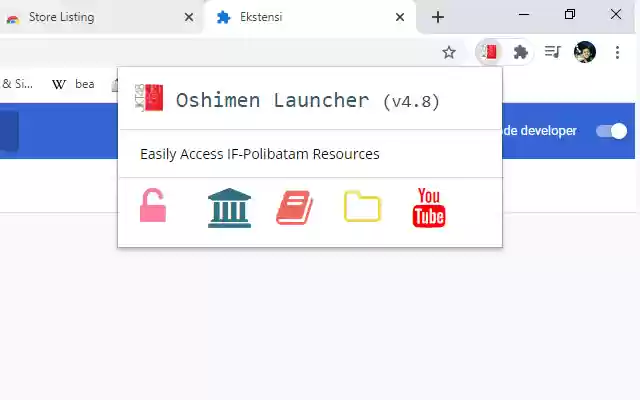Open the red book shortcut
The image size is (640, 400).
(x=295, y=207)
